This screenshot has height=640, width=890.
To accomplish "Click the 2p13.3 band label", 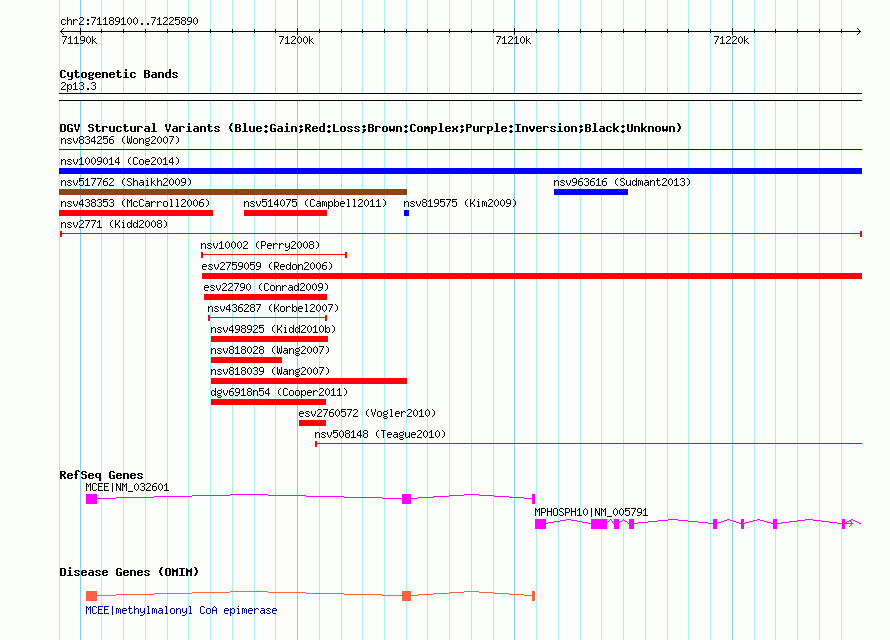I will coord(78,86).
